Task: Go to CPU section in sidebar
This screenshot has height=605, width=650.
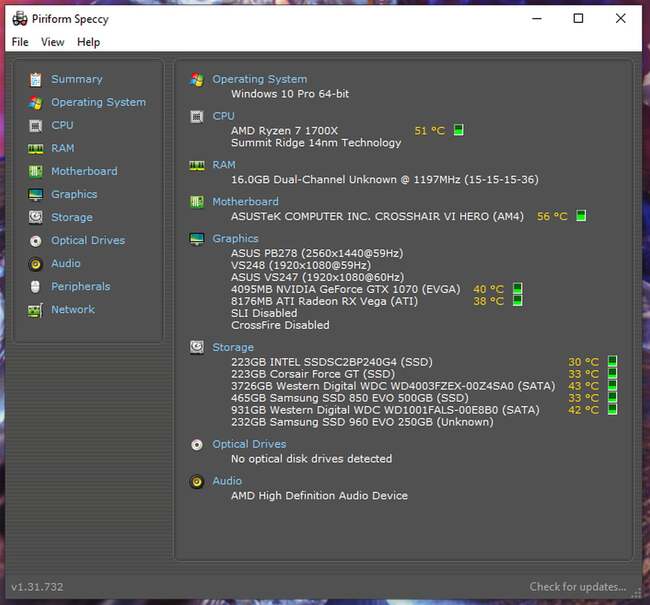Action: pos(62,125)
